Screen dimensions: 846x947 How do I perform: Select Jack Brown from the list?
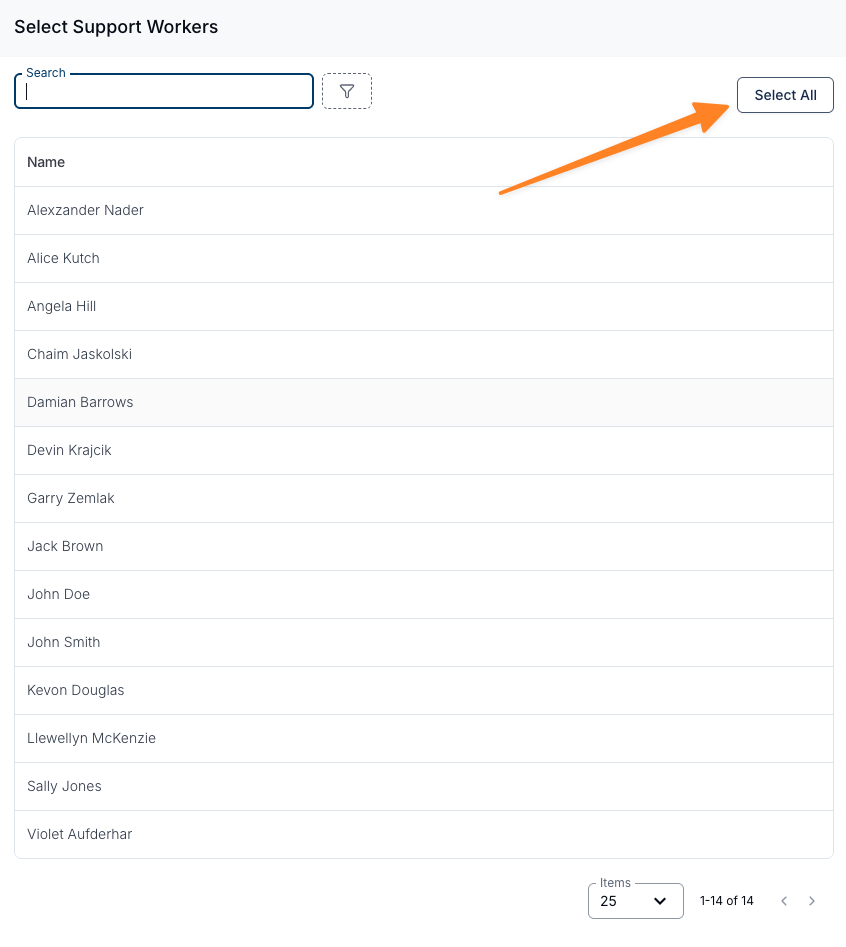tap(424, 547)
